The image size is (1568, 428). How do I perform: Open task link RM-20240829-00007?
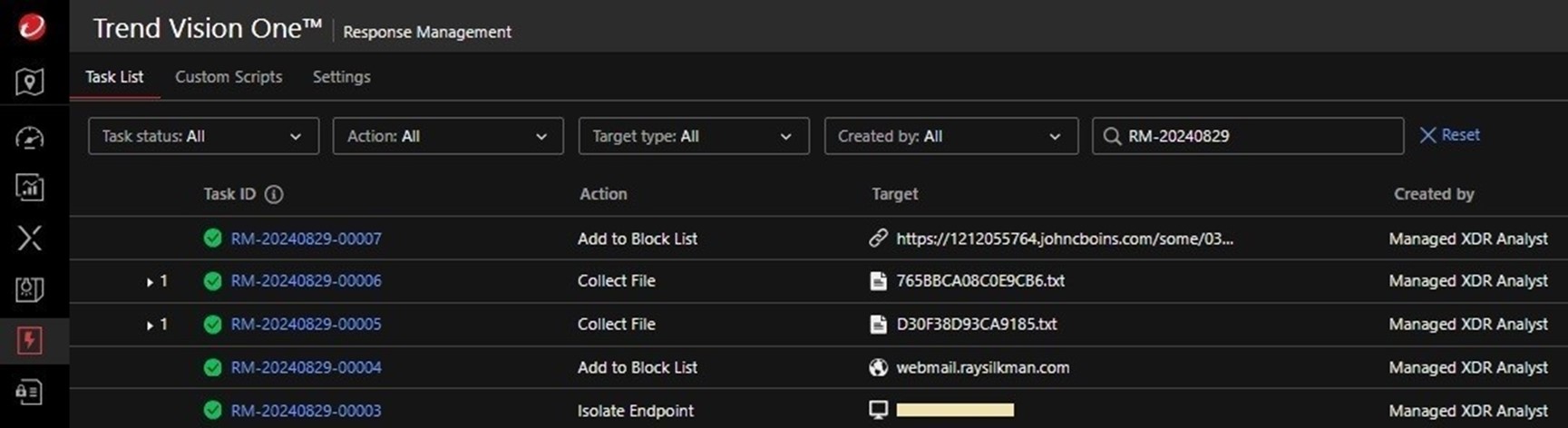(306, 238)
